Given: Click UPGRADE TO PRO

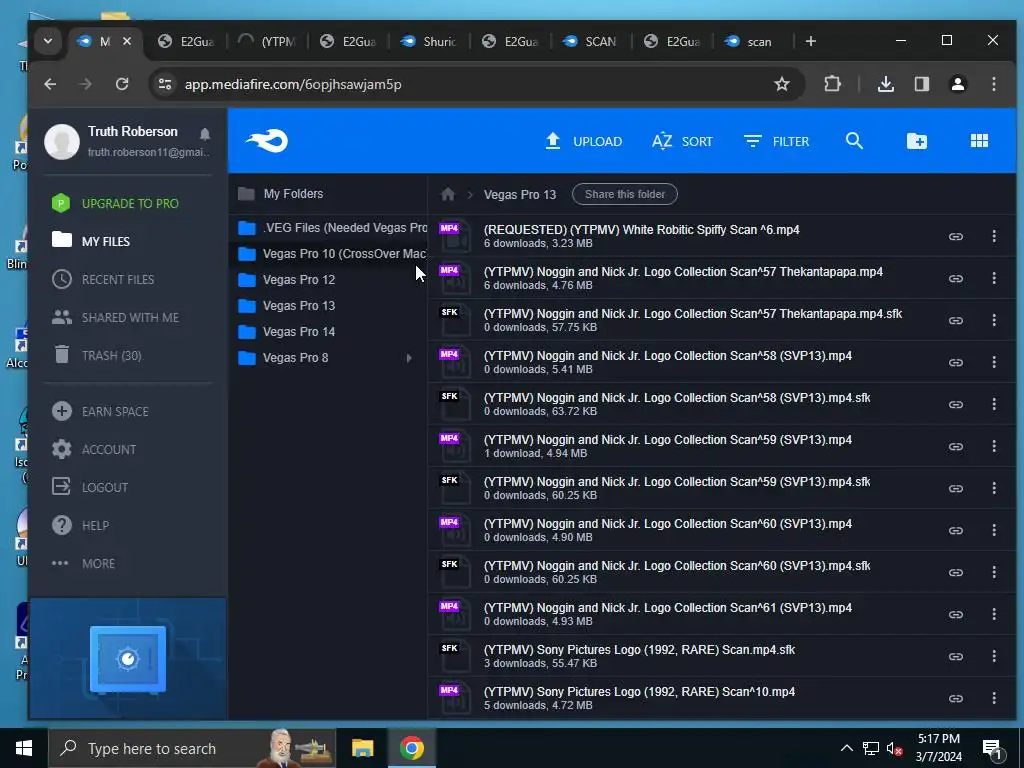Looking at the screenshot, I should coord(115,203).
